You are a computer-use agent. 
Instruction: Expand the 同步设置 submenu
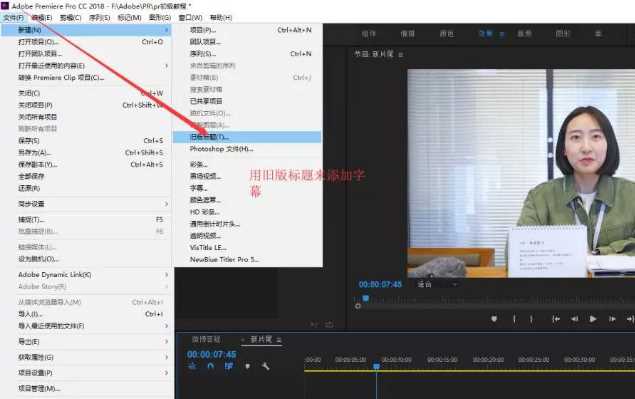pyautogui.click(x=166, y=204)
